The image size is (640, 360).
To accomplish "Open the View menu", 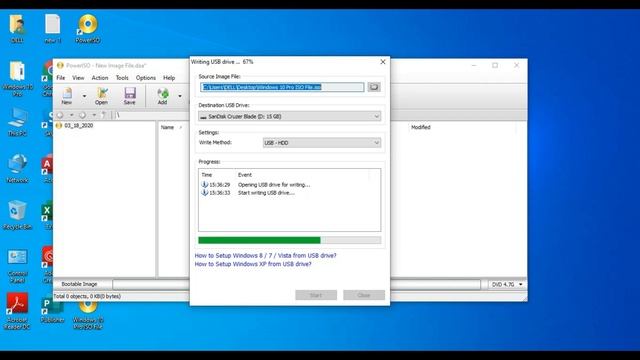I will pyautogui.click(x=78, y=78).
